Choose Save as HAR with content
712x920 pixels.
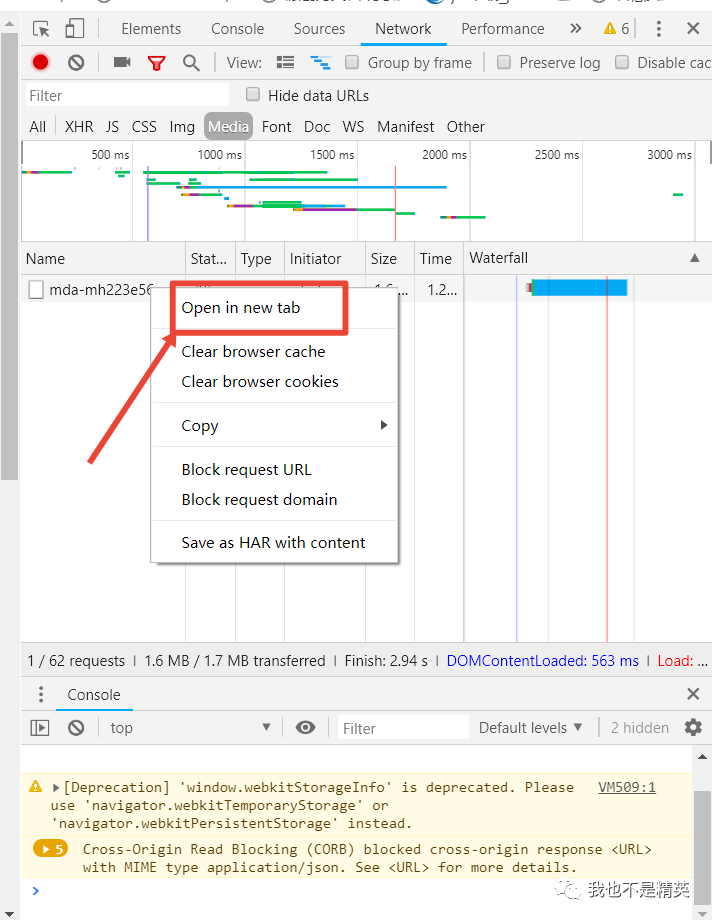coord(274,543)
